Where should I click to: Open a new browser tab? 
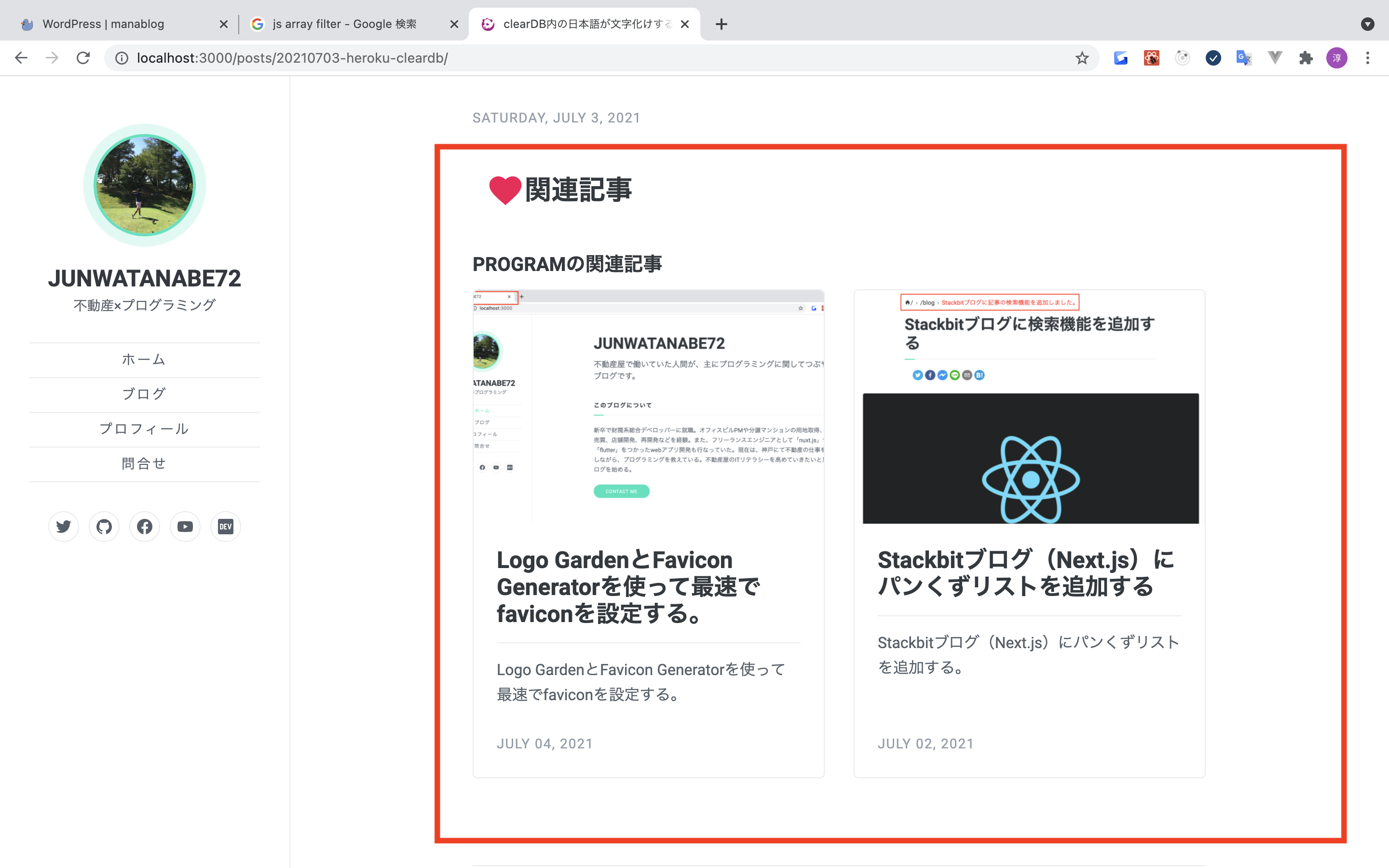click(722, 24)
